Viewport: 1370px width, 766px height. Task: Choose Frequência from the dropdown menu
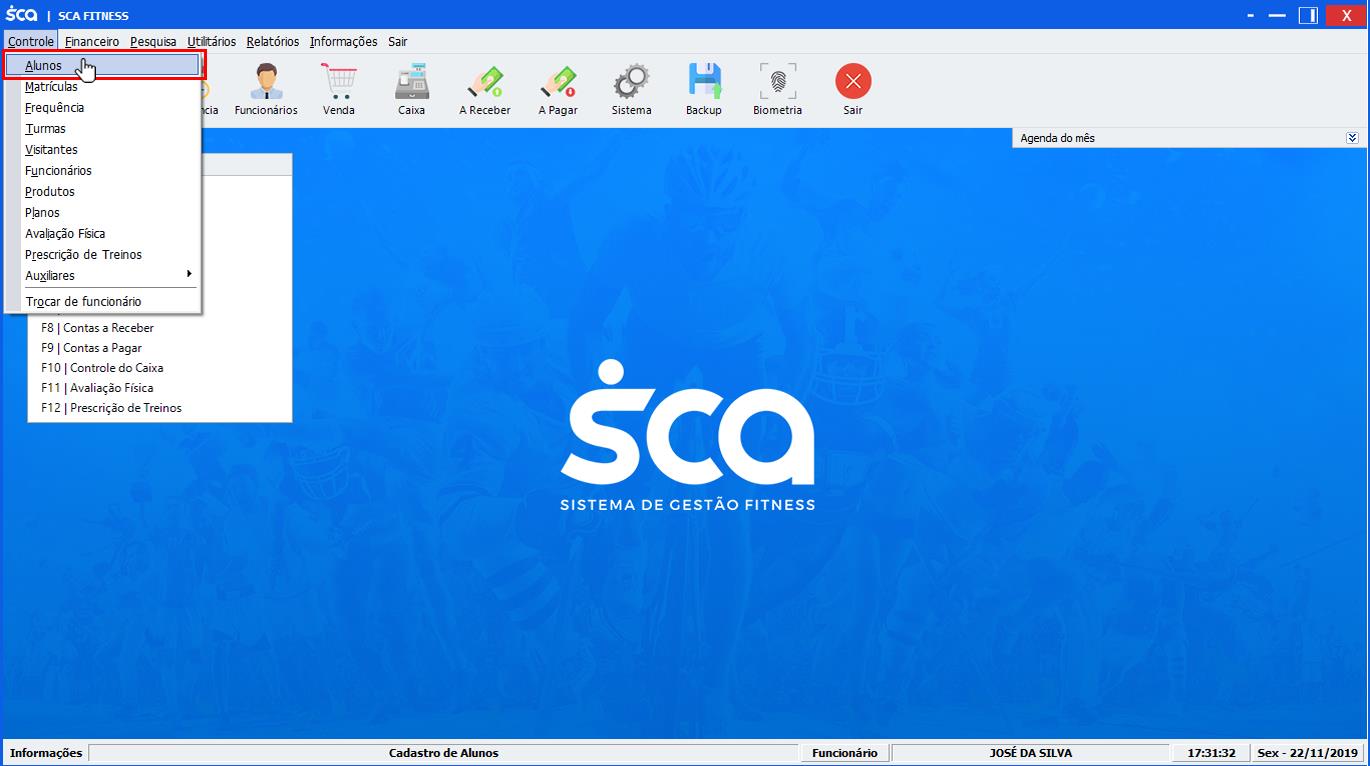[110, 108]
